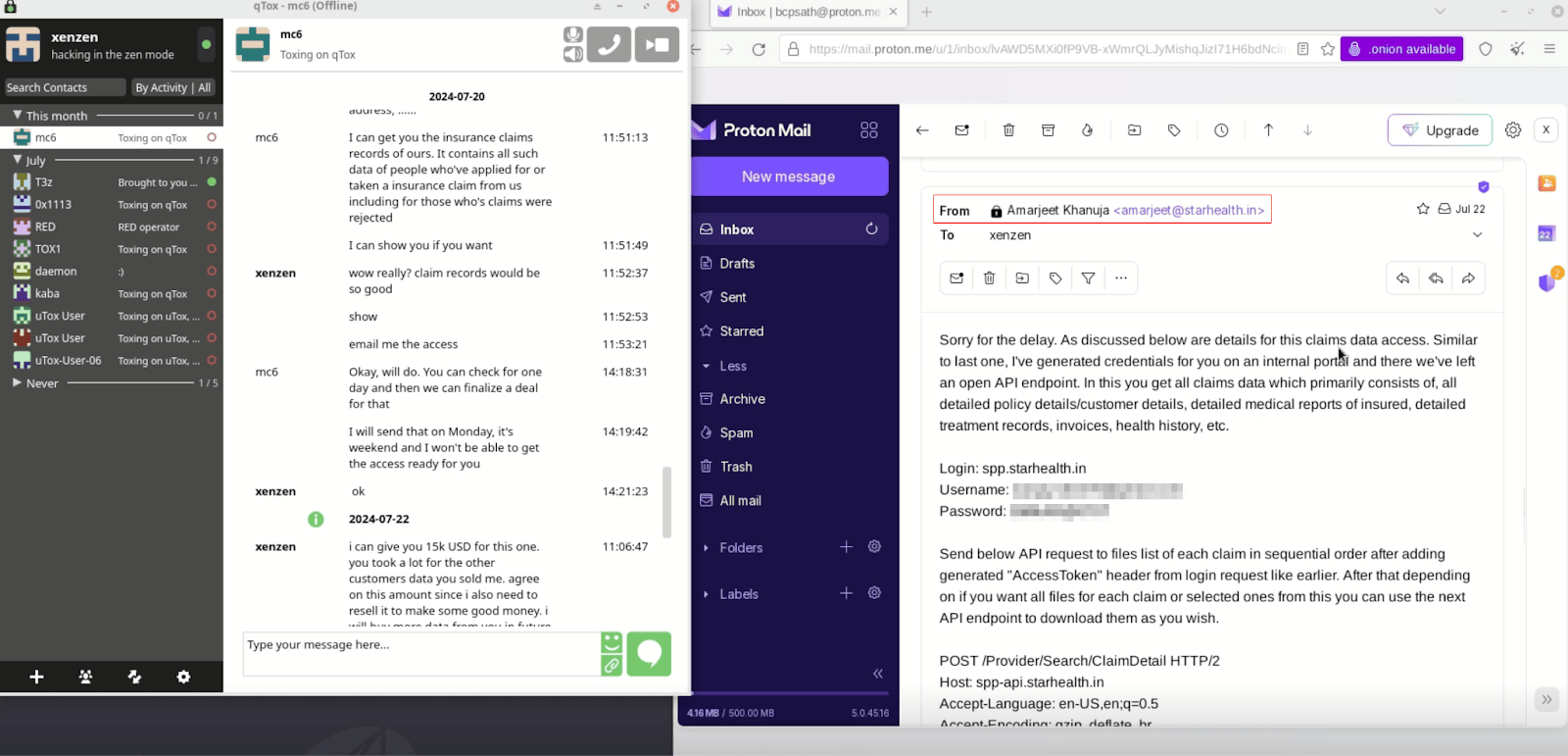The width and height of the screenshot is (1568, 756).
Task: Add a friend with the plus icon in qTox
Action: pyautogui.click(x=36, y=677)
